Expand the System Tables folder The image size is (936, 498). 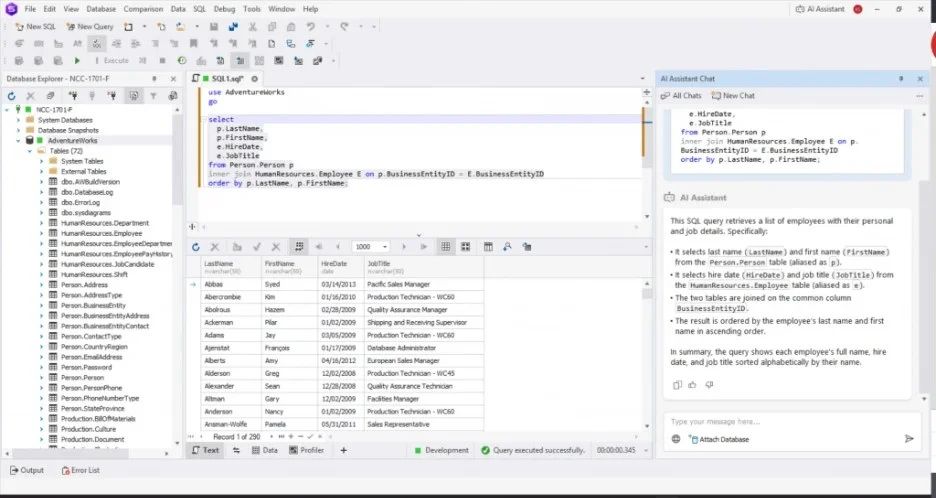tap(41, 161)
